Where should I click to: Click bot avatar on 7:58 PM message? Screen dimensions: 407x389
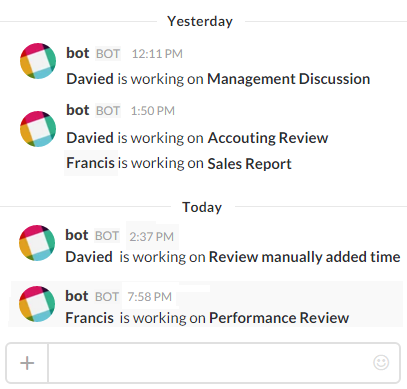(37, 304)
